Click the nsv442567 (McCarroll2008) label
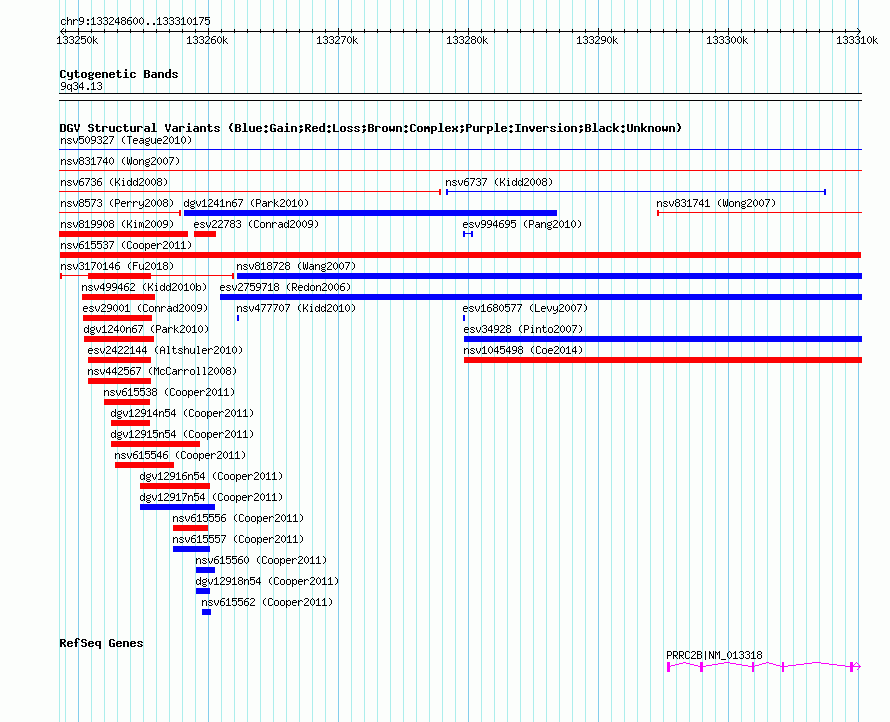Image resolution: width=890 pixels, height=722 pixels. point(162,371)
